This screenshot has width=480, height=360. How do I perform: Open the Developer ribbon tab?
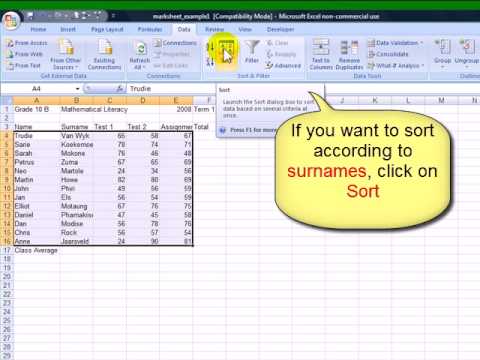(x=280, y=29)
